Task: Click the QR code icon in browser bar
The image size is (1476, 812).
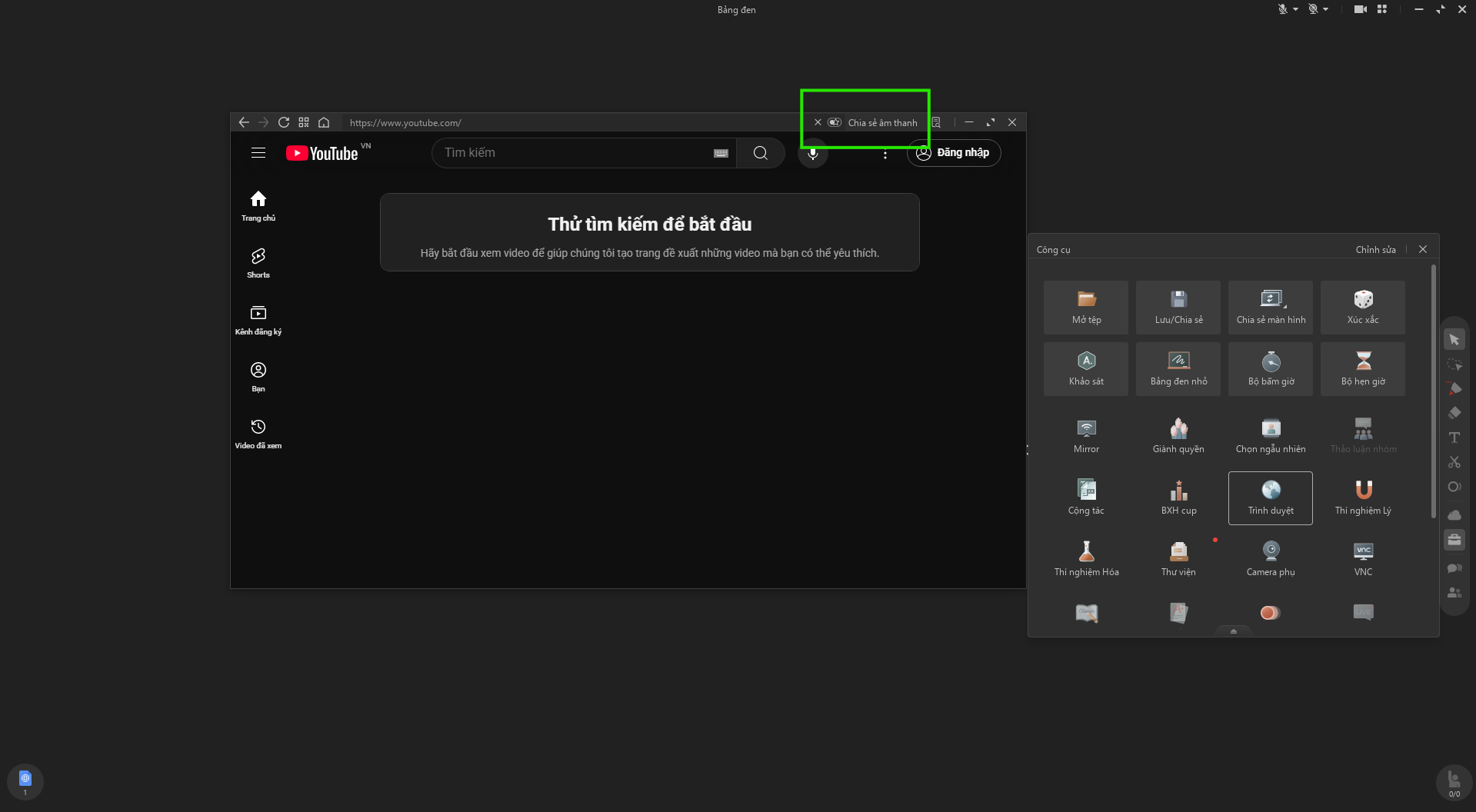Action: point(304,122)
